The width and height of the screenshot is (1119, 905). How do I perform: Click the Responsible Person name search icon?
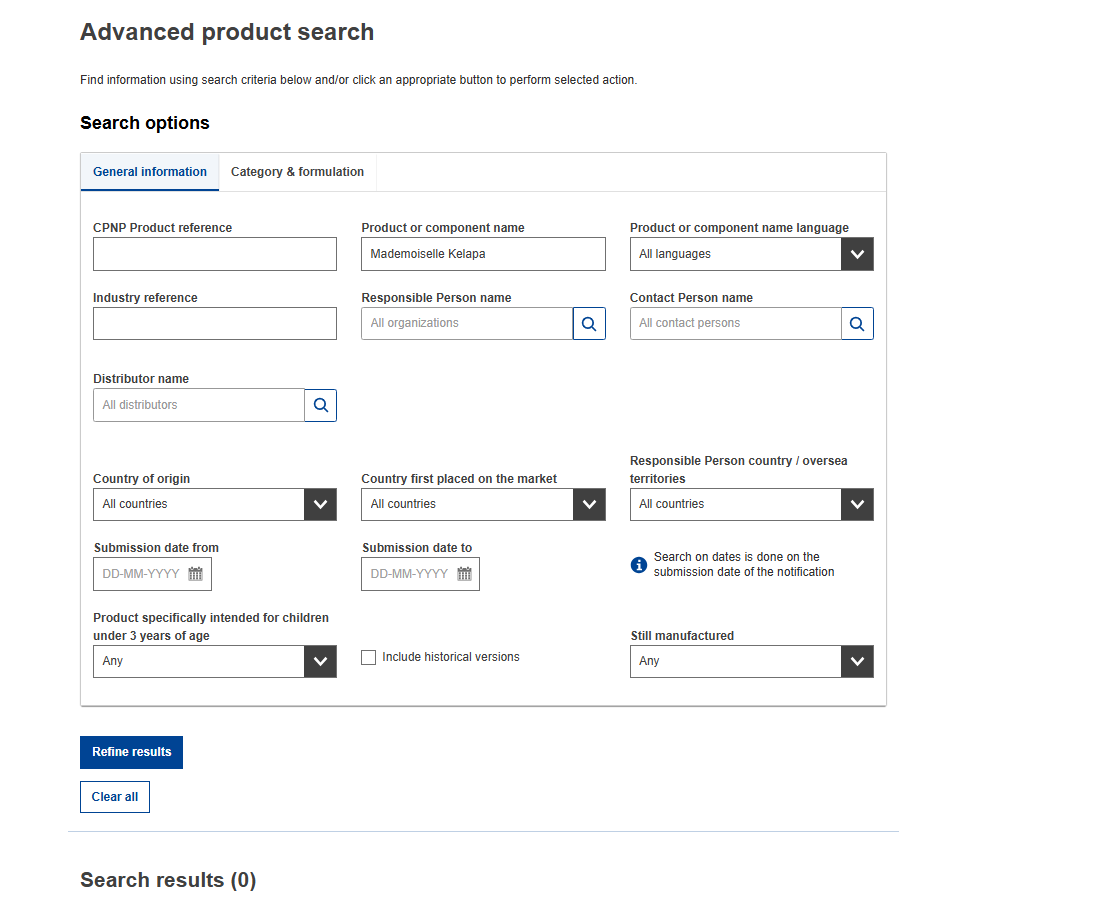[589, 324]
